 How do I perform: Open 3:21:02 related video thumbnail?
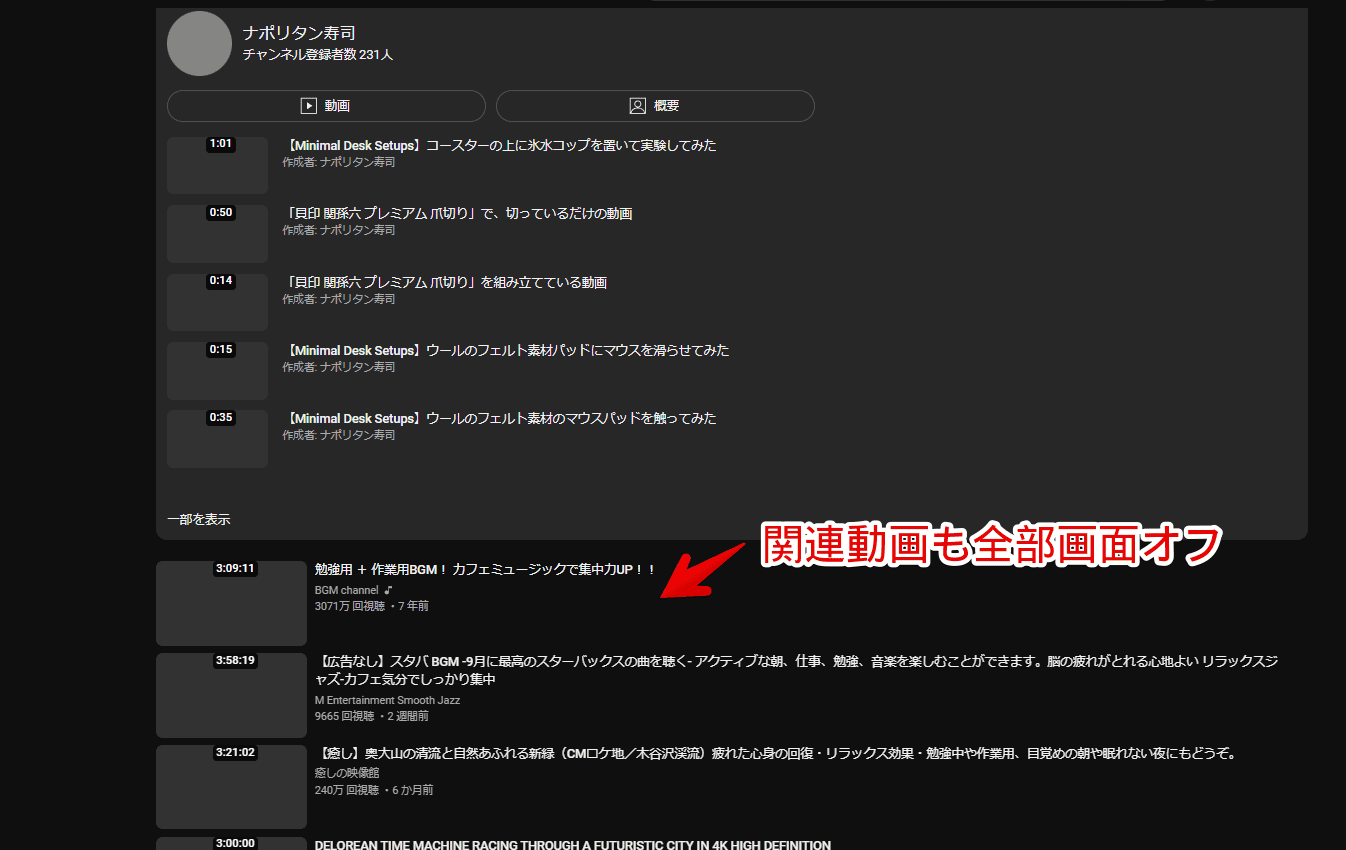pos(231,787)
